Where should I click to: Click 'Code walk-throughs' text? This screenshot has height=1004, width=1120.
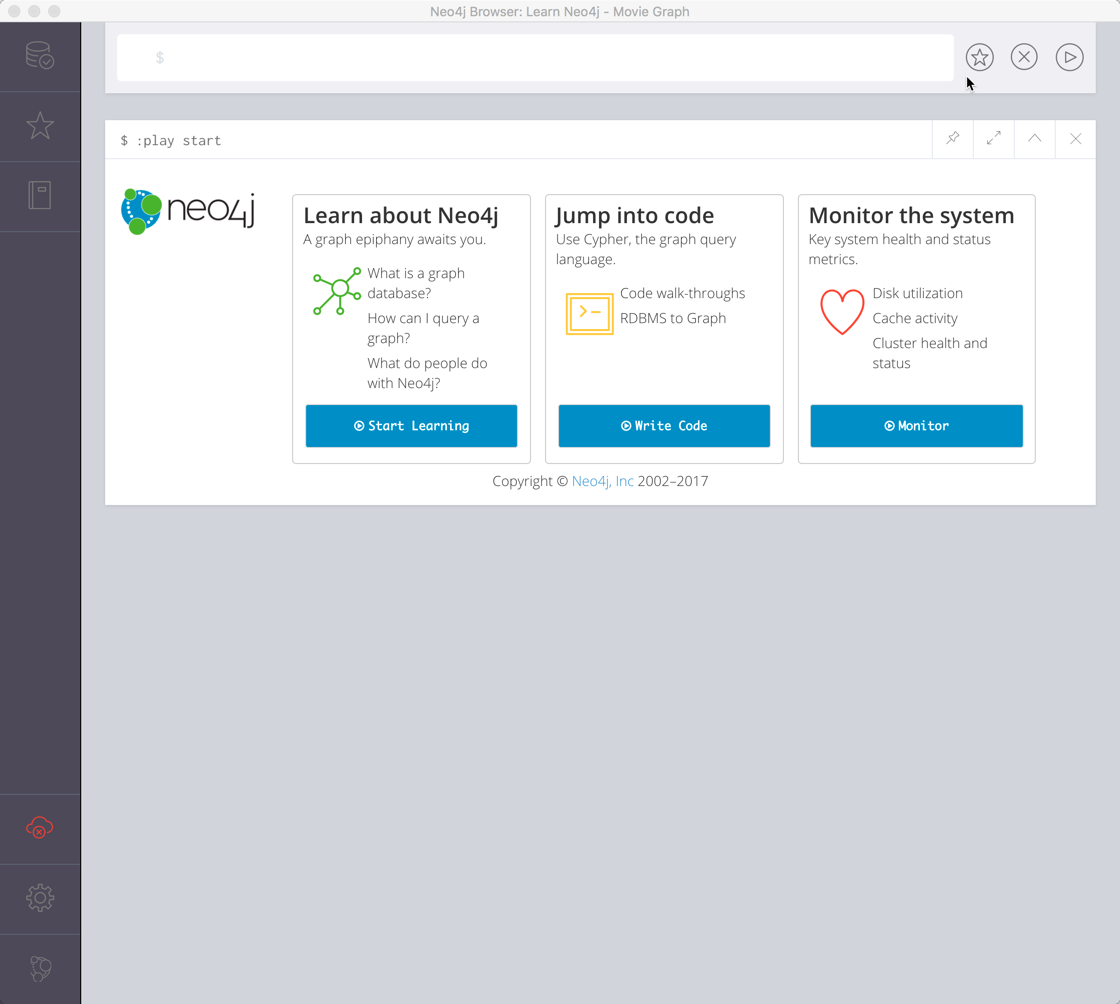pos(682,293)
